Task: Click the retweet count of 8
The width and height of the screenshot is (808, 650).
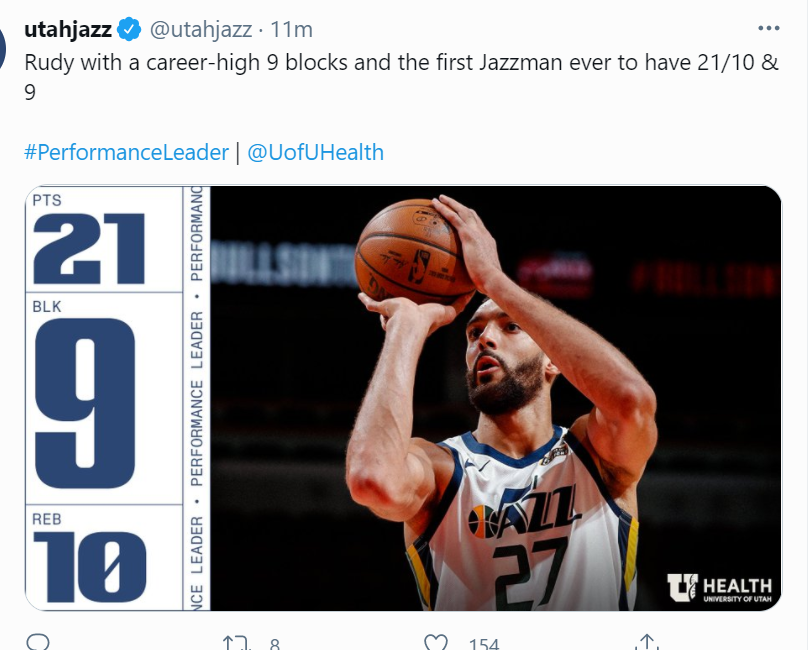Action: 273,643
